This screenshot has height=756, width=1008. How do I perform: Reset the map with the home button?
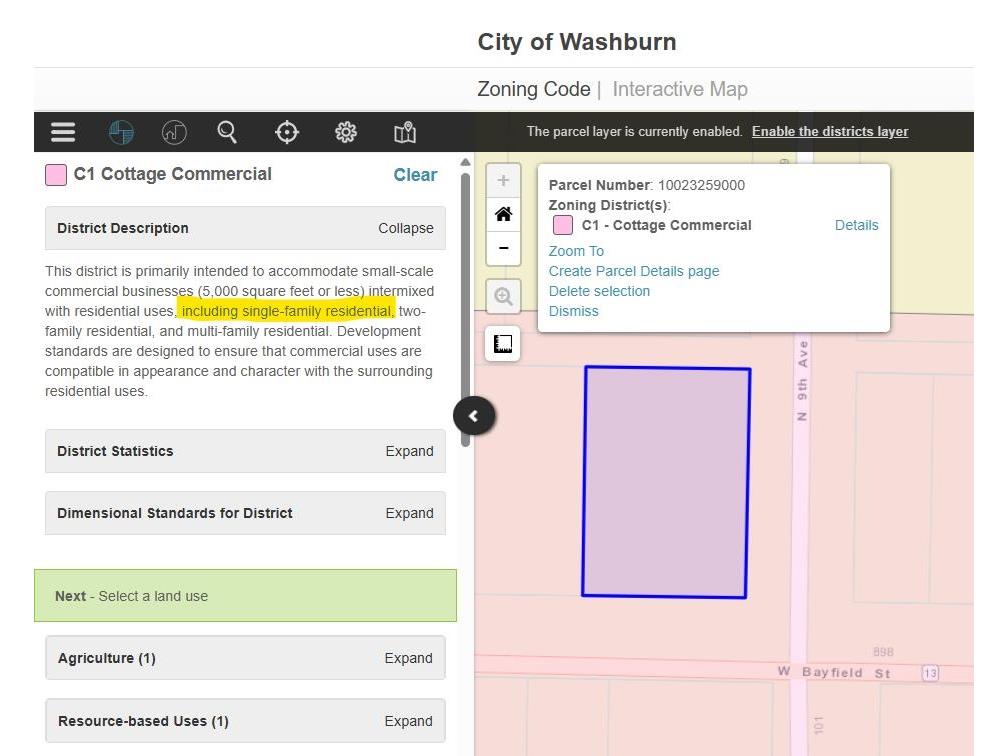click(503, 214)
